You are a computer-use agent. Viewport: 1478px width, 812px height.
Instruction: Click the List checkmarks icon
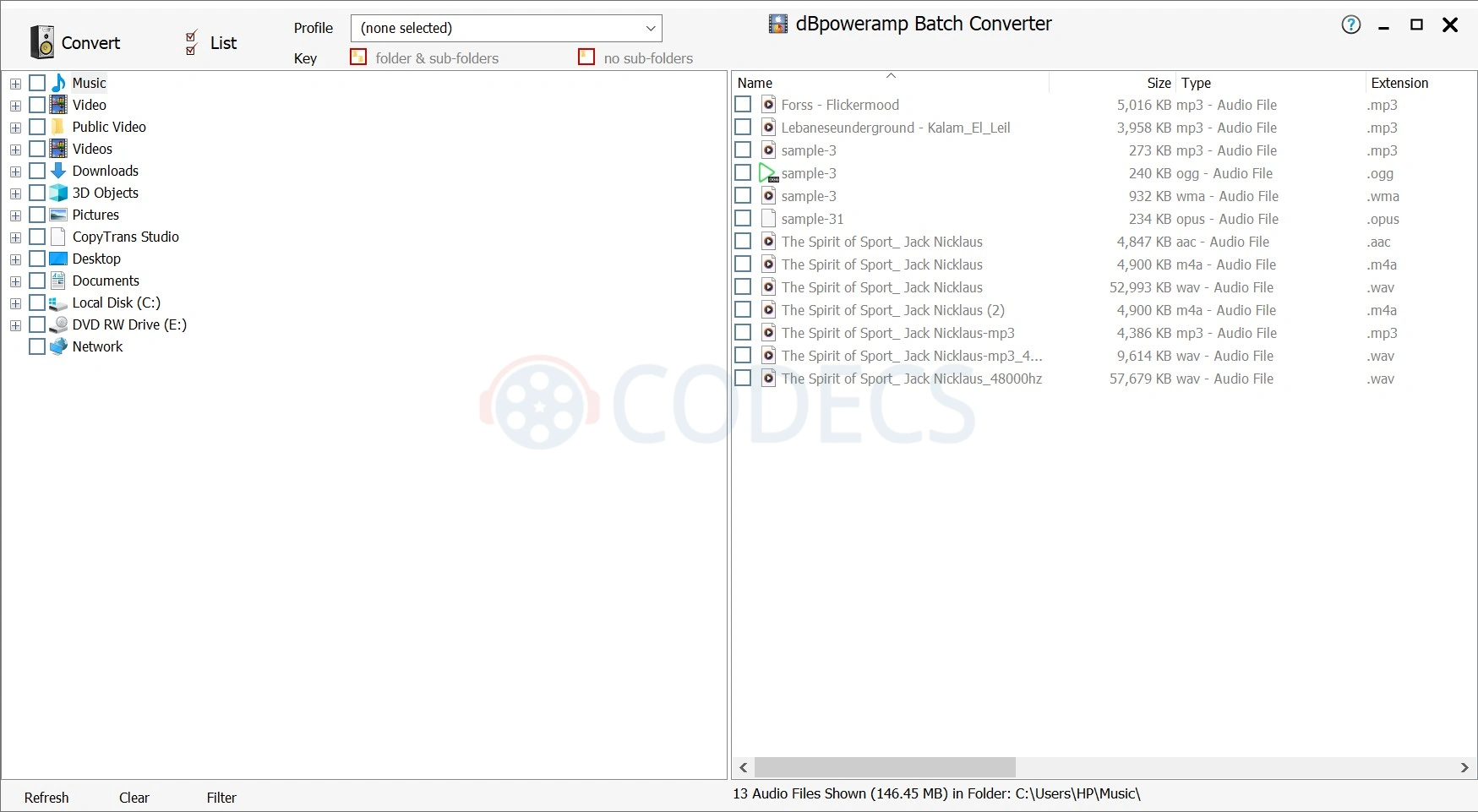tap(191, 42)
